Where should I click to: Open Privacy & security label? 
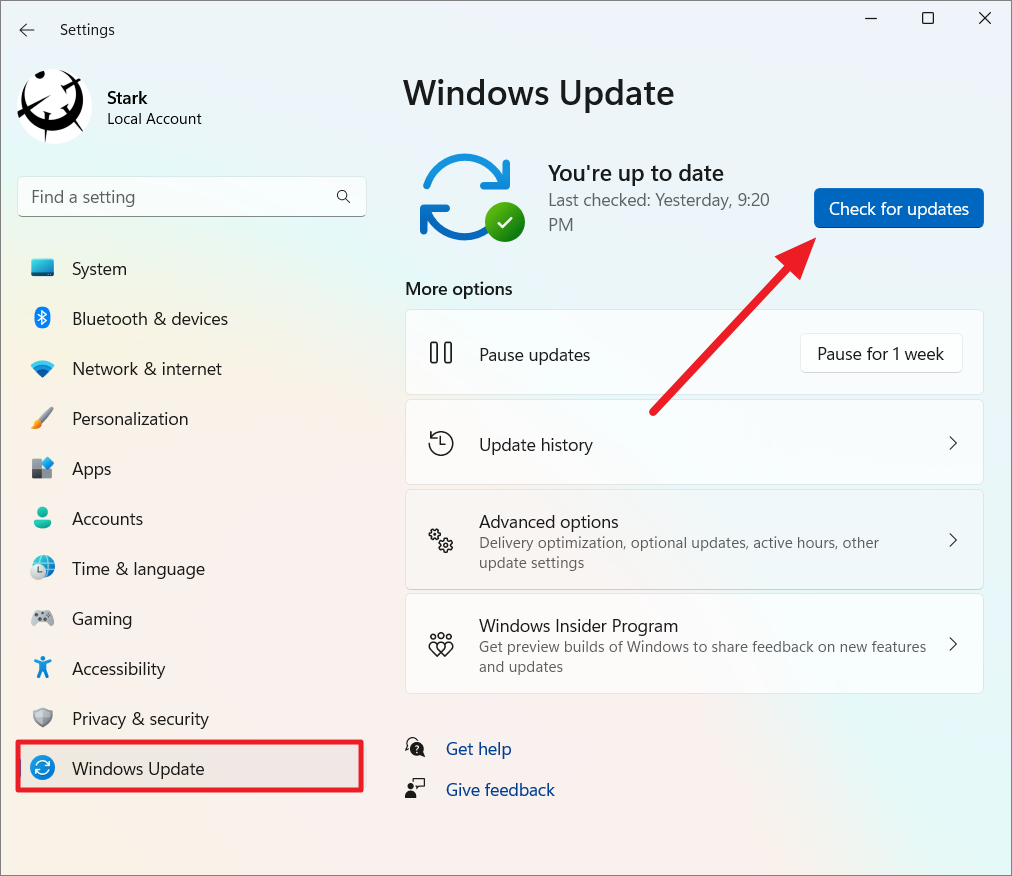coord(140,718)
